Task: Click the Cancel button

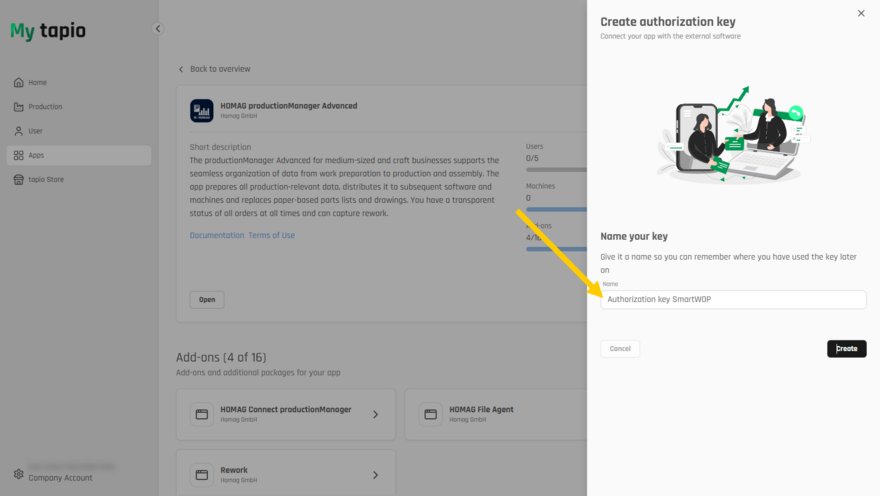Action: 620,348
